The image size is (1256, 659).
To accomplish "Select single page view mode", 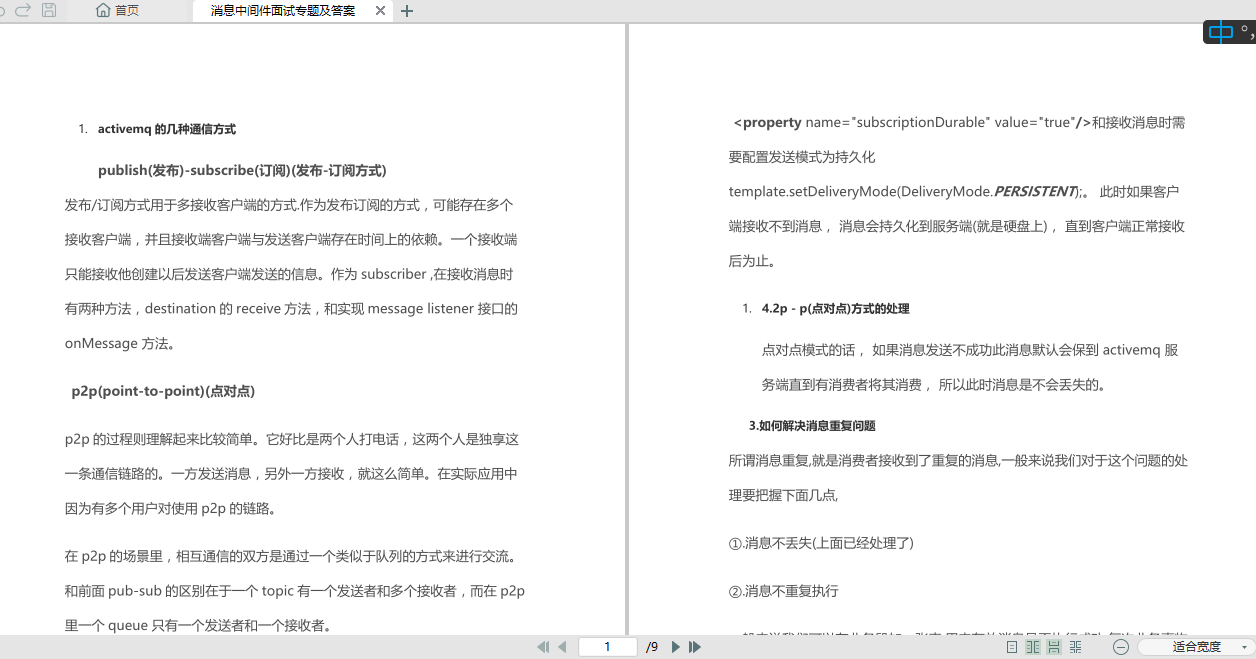I will 1012,647.
